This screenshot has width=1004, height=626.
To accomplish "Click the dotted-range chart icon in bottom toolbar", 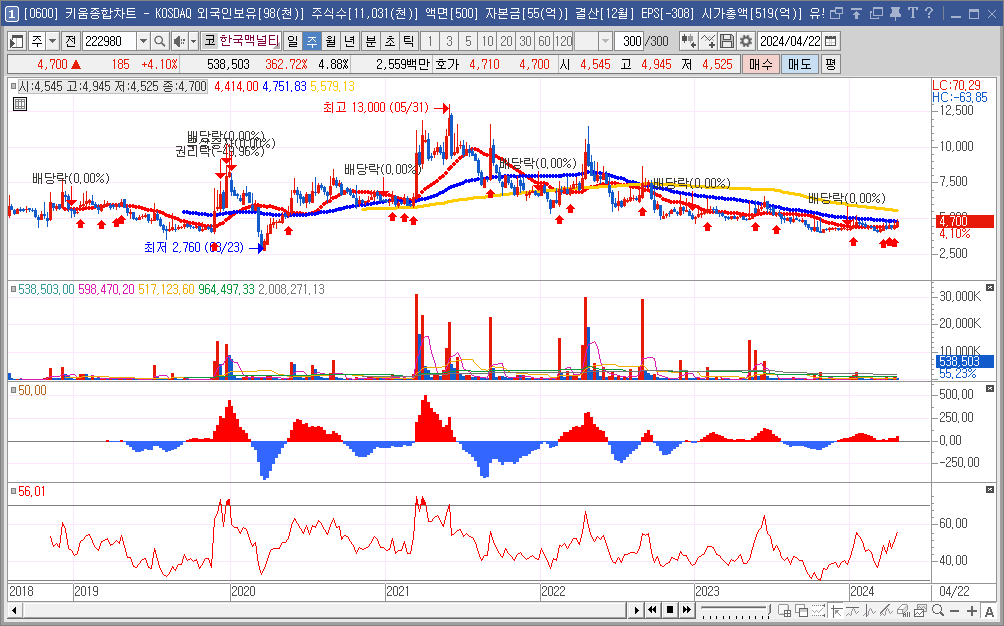I will (819, 610).
